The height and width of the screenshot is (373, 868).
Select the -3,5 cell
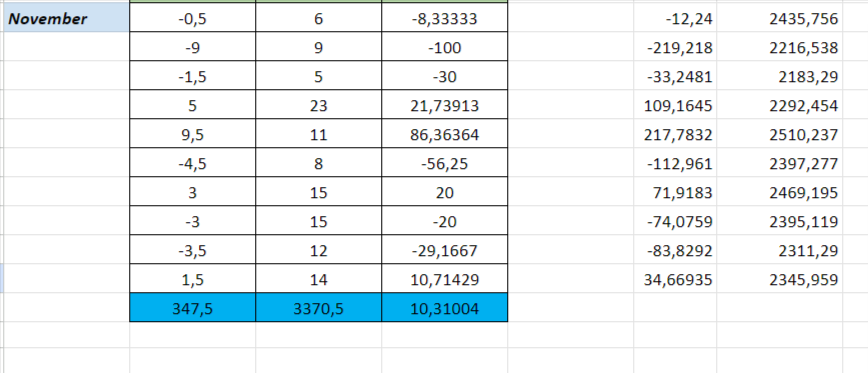coord(193,250)
